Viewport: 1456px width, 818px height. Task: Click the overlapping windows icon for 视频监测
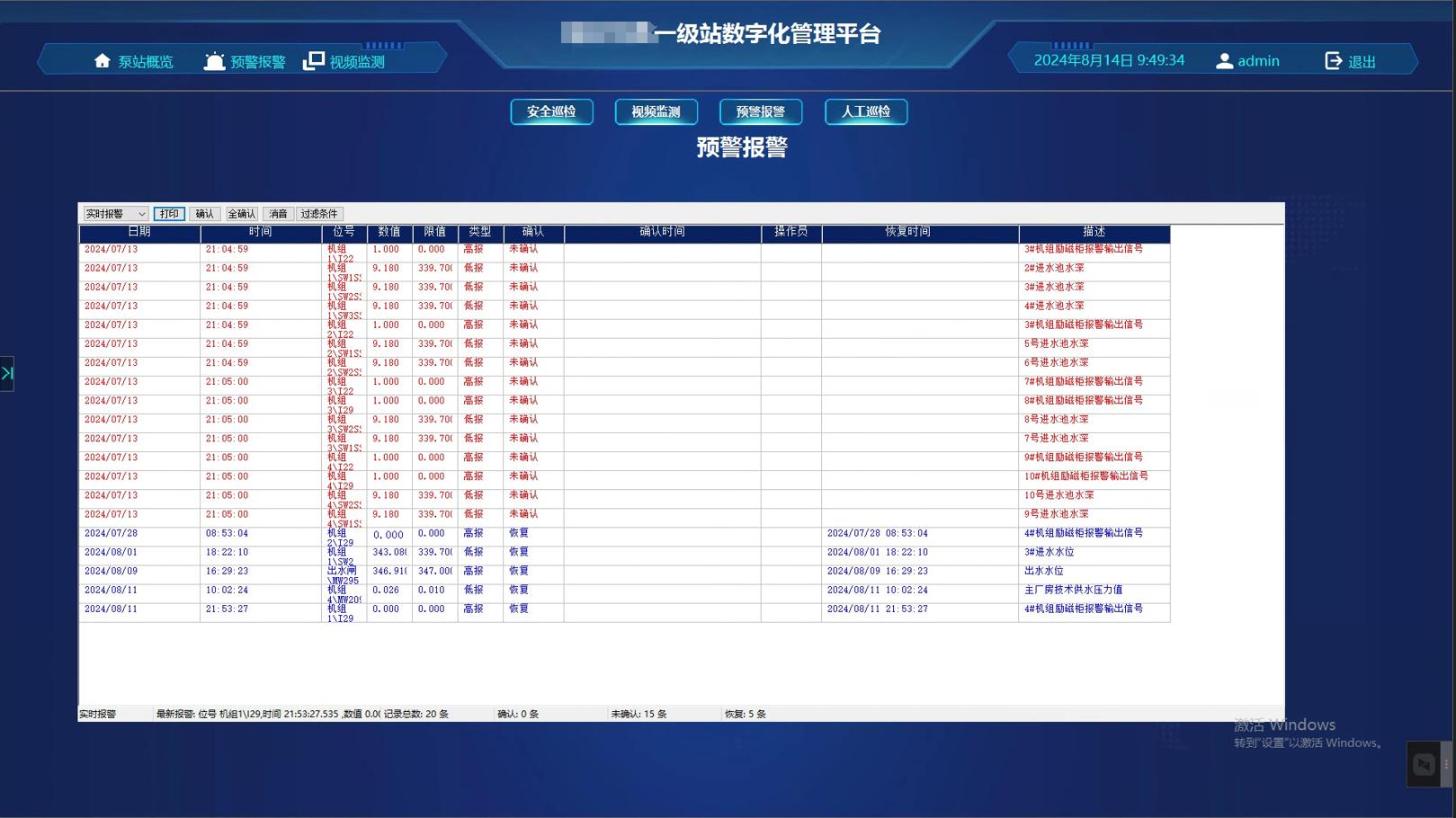coord(313,60)
